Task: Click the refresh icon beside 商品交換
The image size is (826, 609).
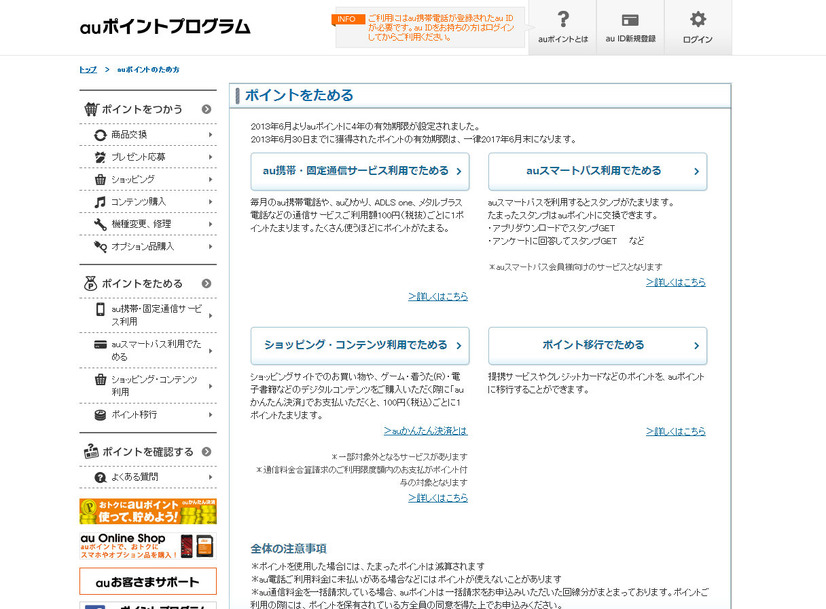Action: pyautogui.click(x=100, y=135)
